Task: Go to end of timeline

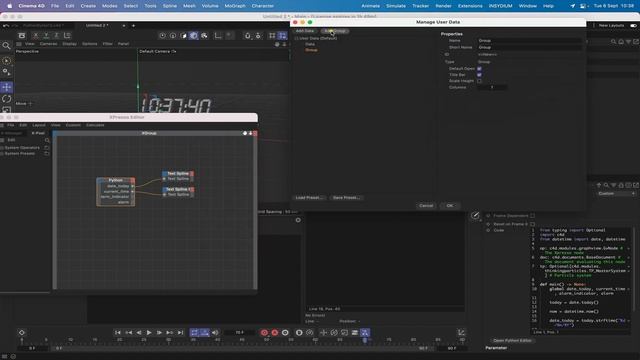Action: [x=180, y=333]
